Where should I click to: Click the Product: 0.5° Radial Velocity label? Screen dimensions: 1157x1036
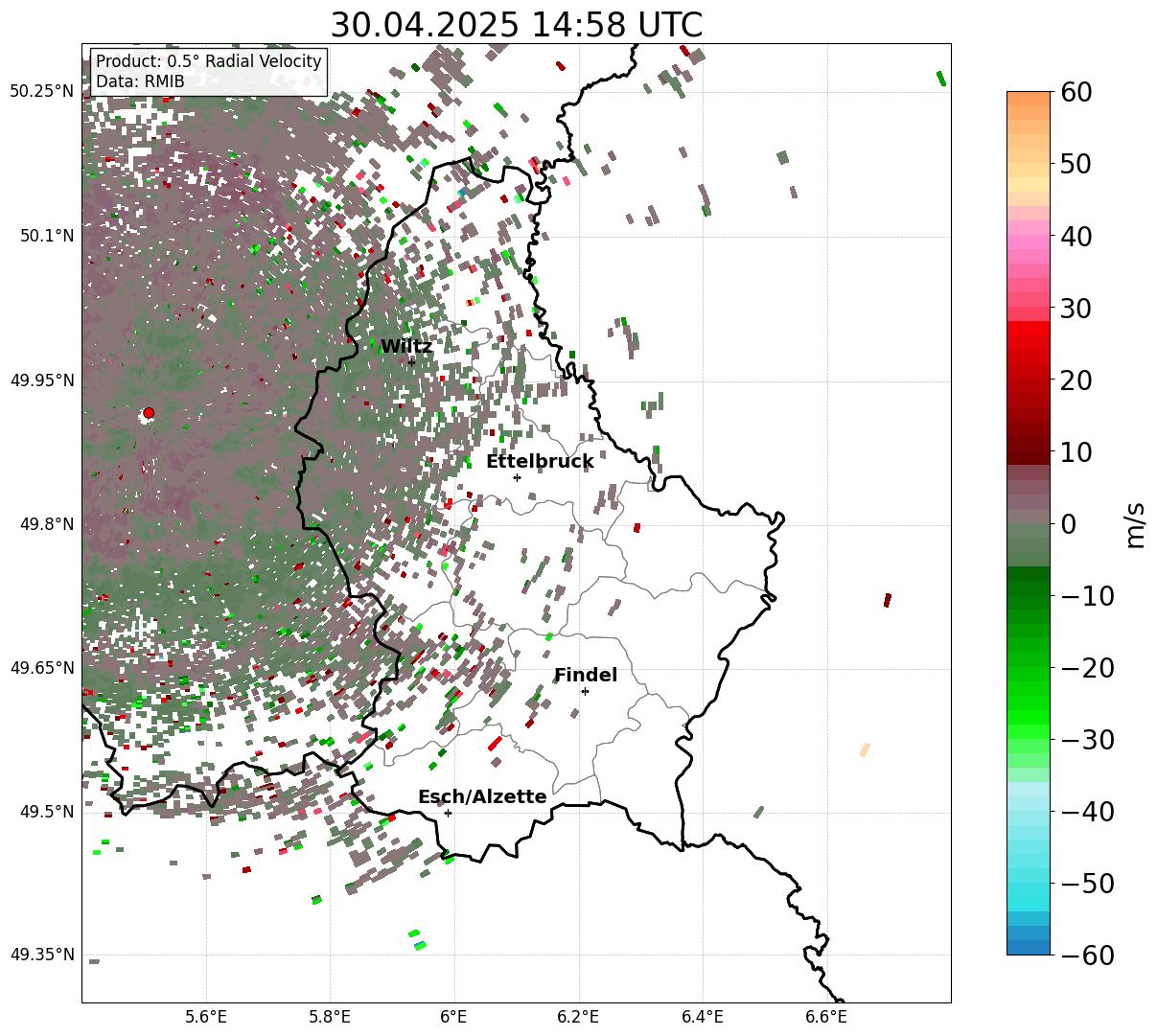click(x=209, y=62)
